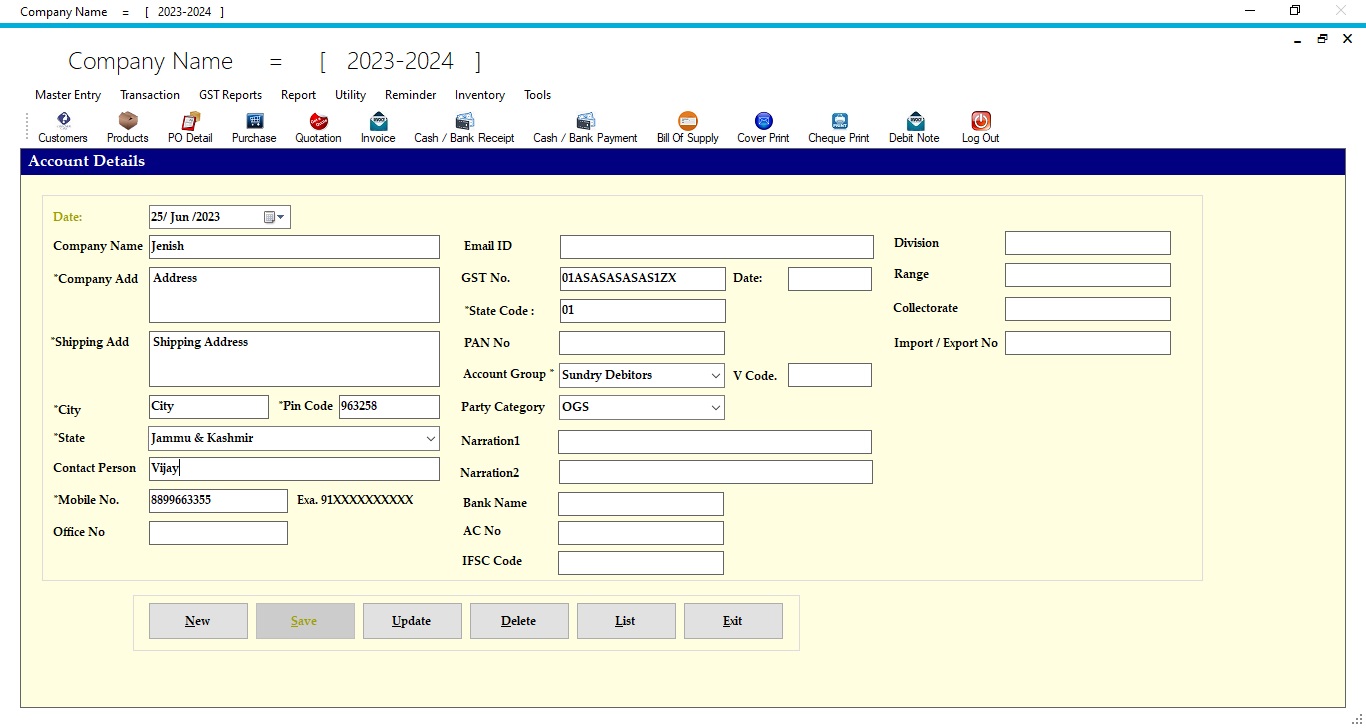Click the Update button
This screenshot has width=1366, height=728.
(412, 621)
